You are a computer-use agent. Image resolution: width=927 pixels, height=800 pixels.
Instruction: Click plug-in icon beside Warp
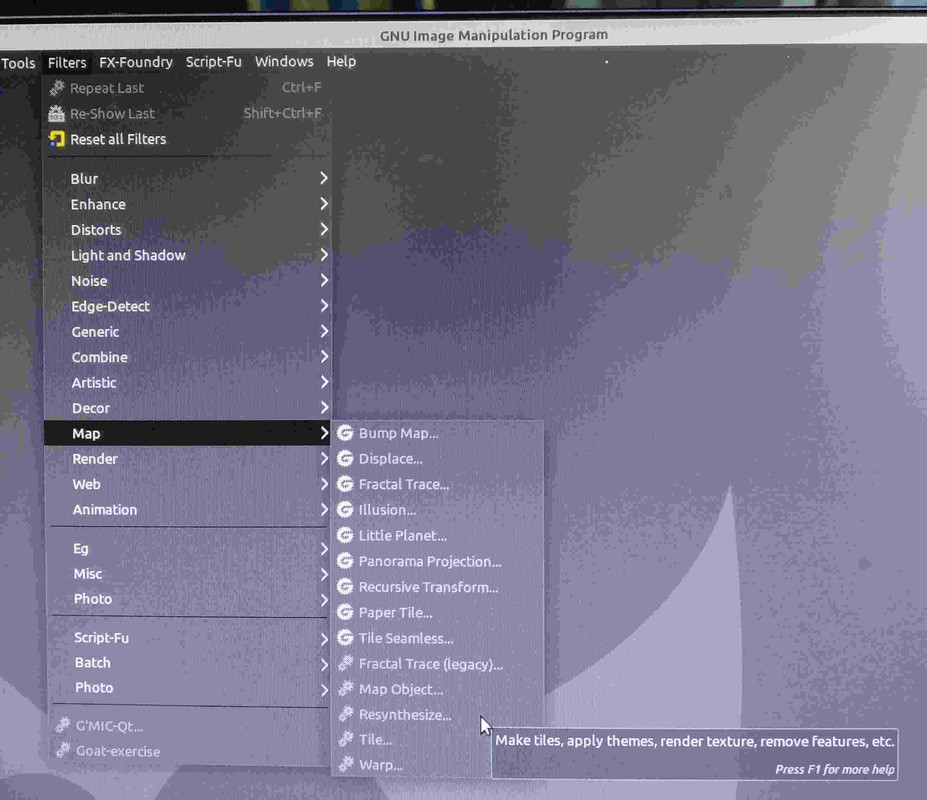point(346,764)
